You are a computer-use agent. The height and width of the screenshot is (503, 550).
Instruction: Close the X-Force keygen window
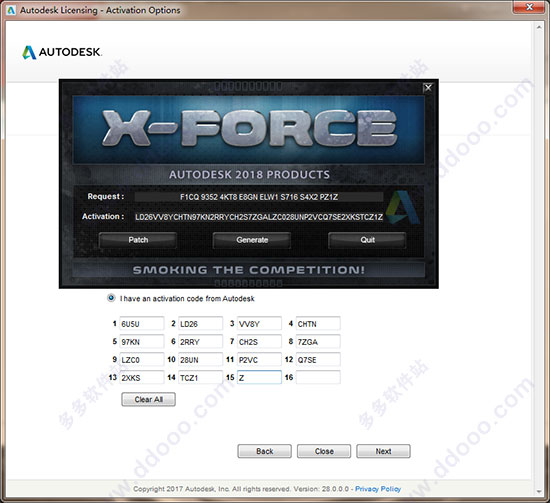tap(428, 87)
